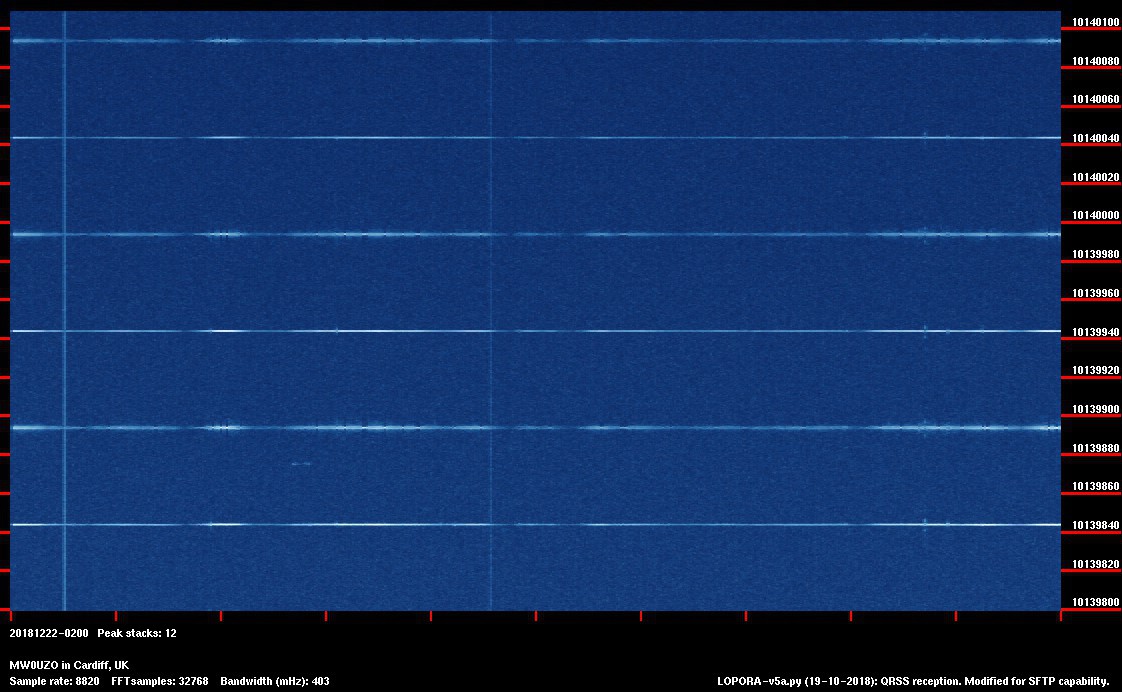Click the faint vertical line mid-spectrogram
Screen dimensions: 1122x692
click(x=491, y=300)
